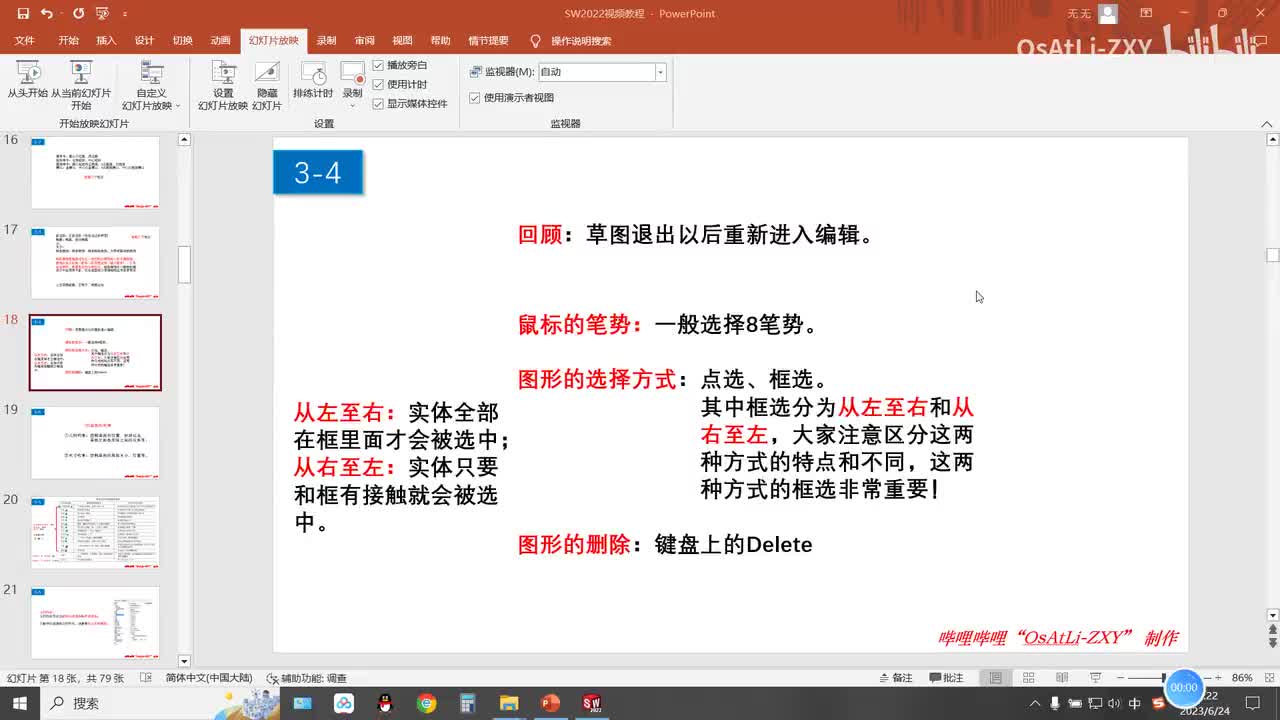Click the thumbnail pane scroll-down arrow
1280x720 pixels.
coord(184,661)
